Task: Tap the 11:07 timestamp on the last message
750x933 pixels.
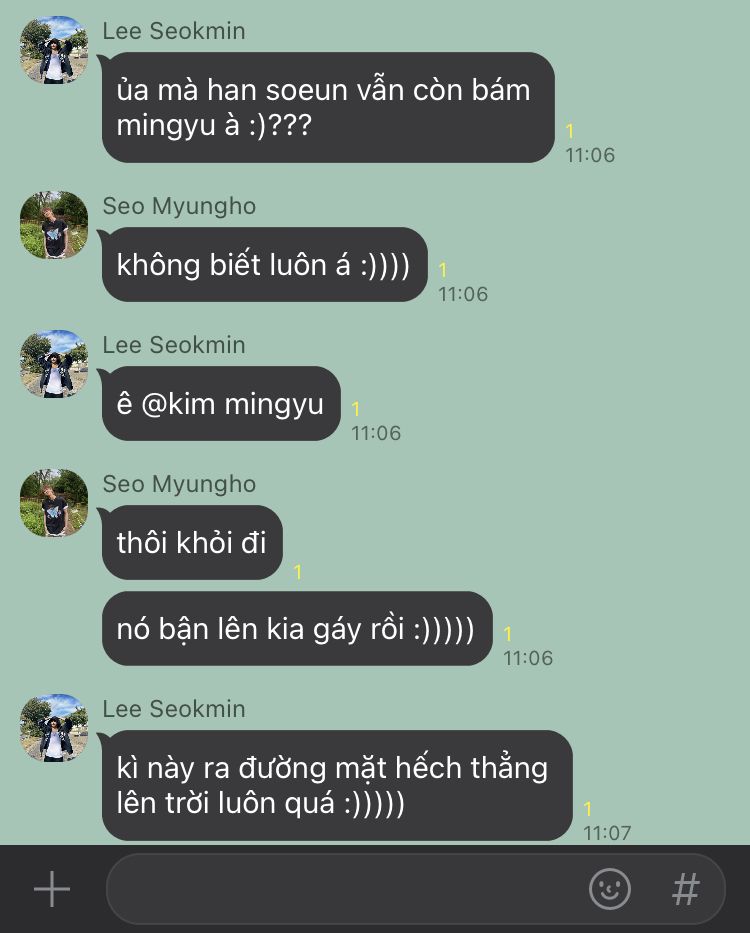Action: (607, 833)
